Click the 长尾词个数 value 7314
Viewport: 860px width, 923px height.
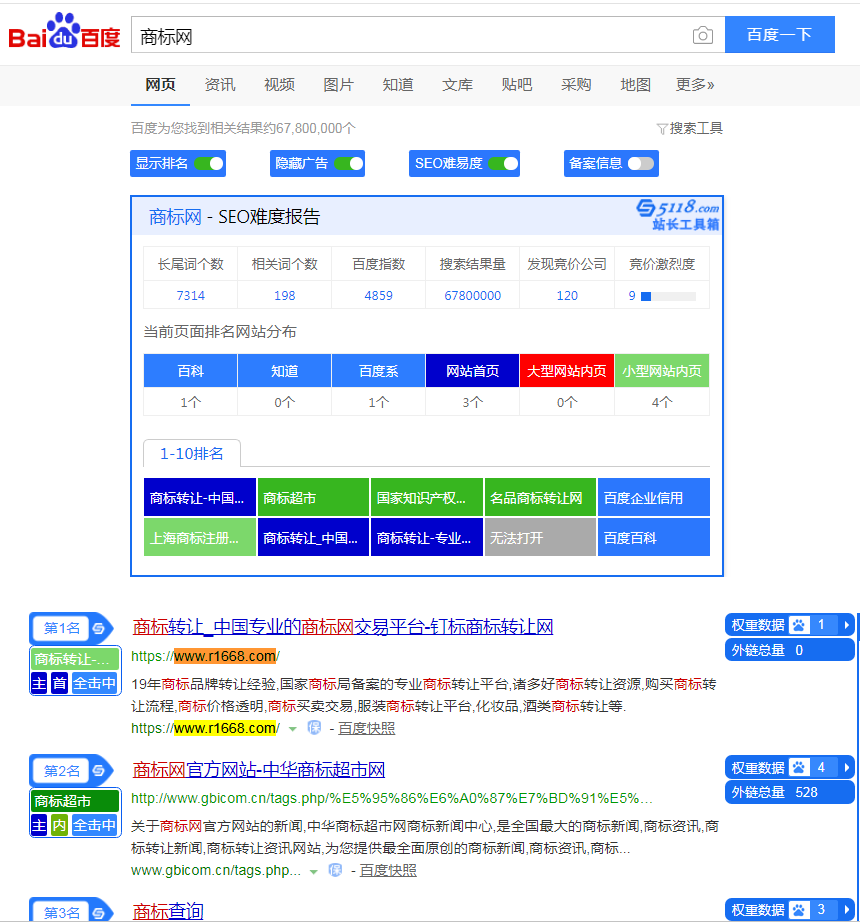point(191,296)
